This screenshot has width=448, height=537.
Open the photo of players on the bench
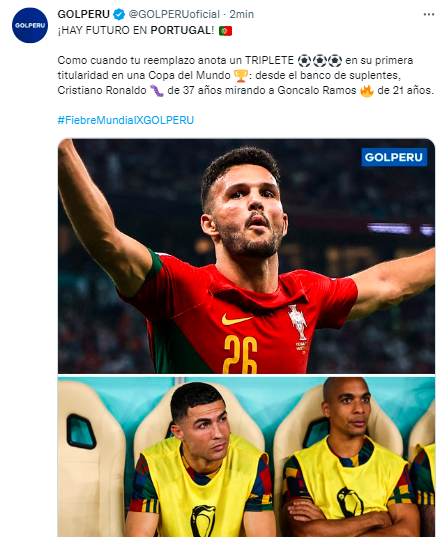tap(246, 457)
